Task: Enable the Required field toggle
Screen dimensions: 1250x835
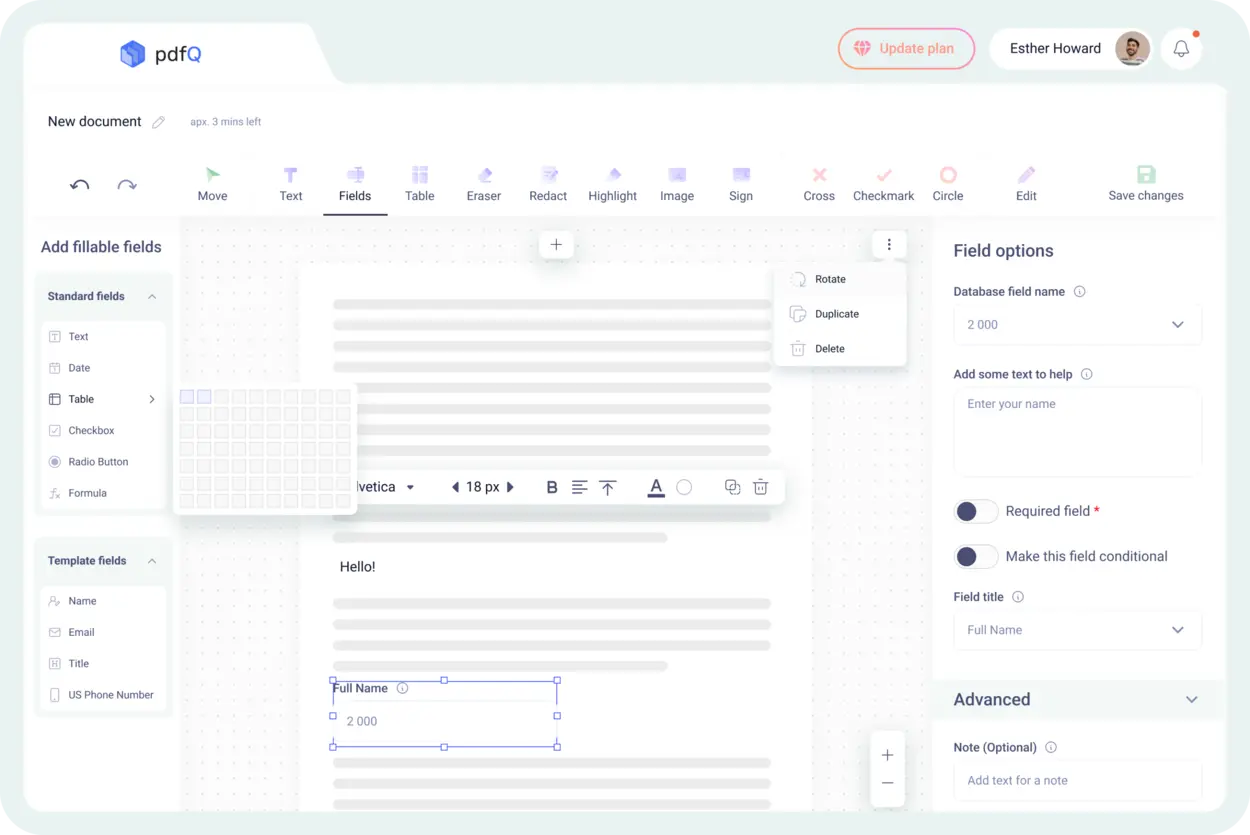Action: click(x=975, y=511)
